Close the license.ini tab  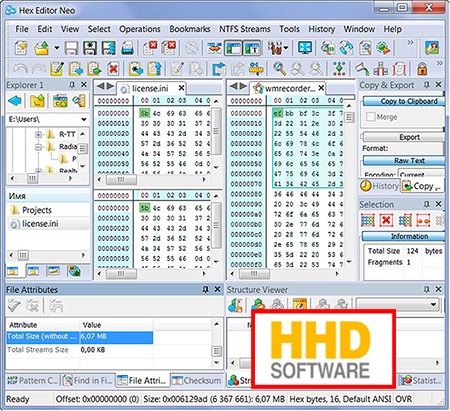coord(181,88)
